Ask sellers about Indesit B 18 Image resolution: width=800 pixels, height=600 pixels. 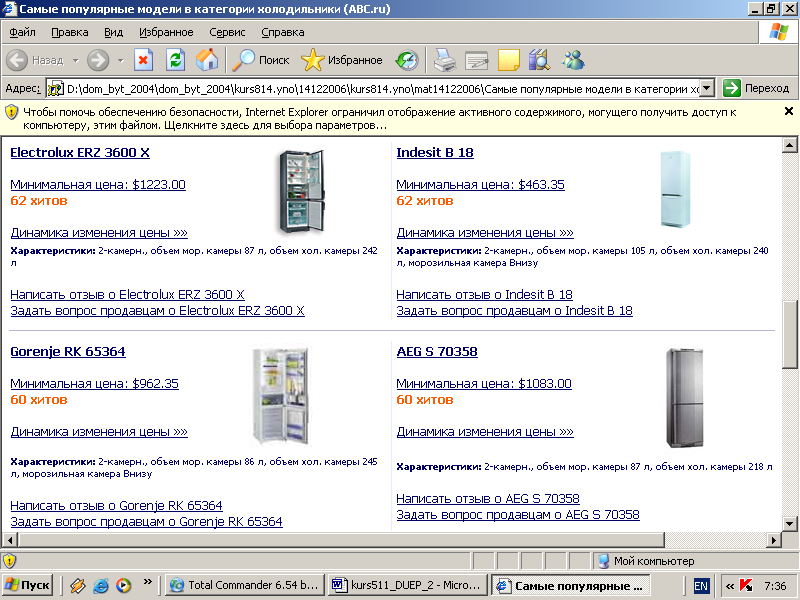(514, 311)
